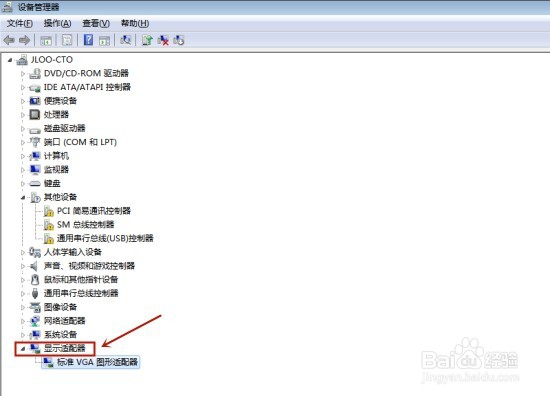Toggle the console tree pane icon
The width and height of the screenshot is (550, 396).
click(46, 40)
